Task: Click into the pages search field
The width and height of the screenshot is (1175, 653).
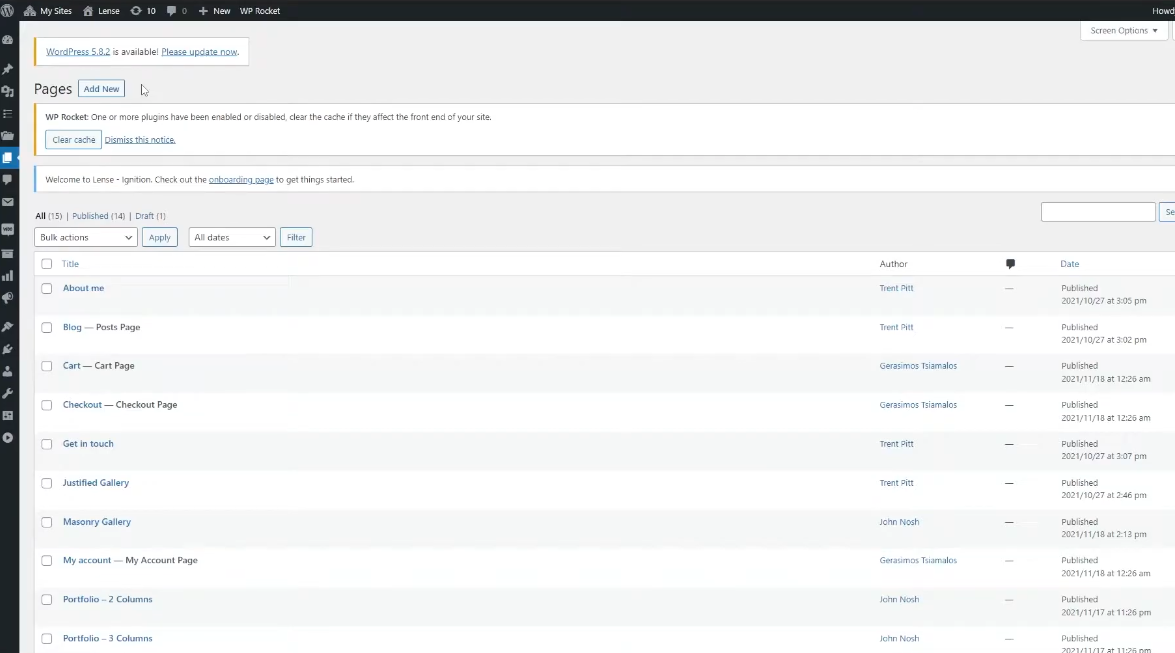Action: coord(1097,212)
